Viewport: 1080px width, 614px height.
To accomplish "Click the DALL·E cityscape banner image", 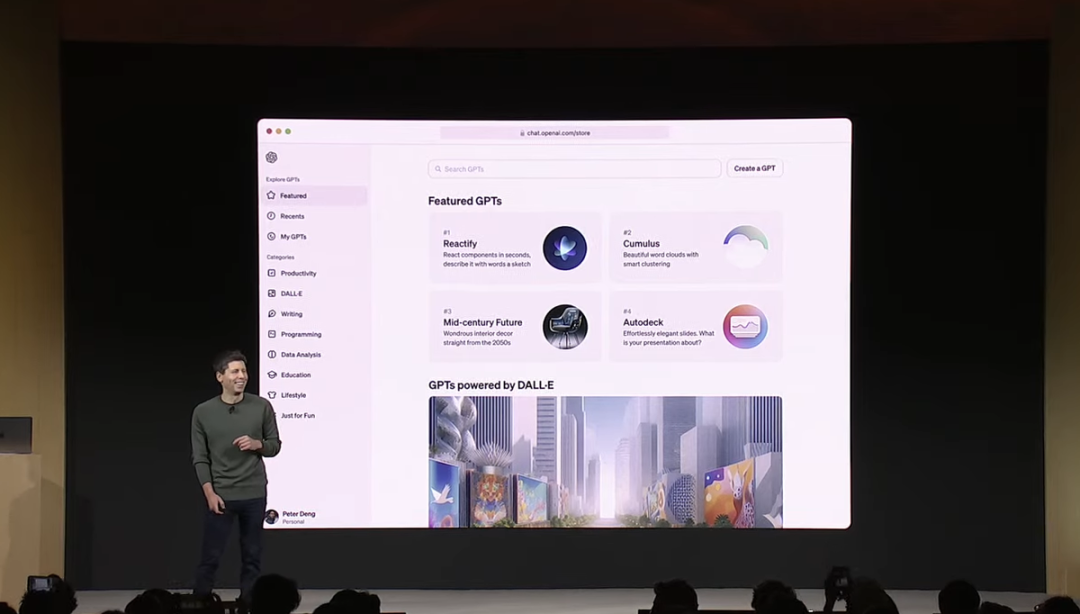I will pyautogui.click(x=605, y=461).
